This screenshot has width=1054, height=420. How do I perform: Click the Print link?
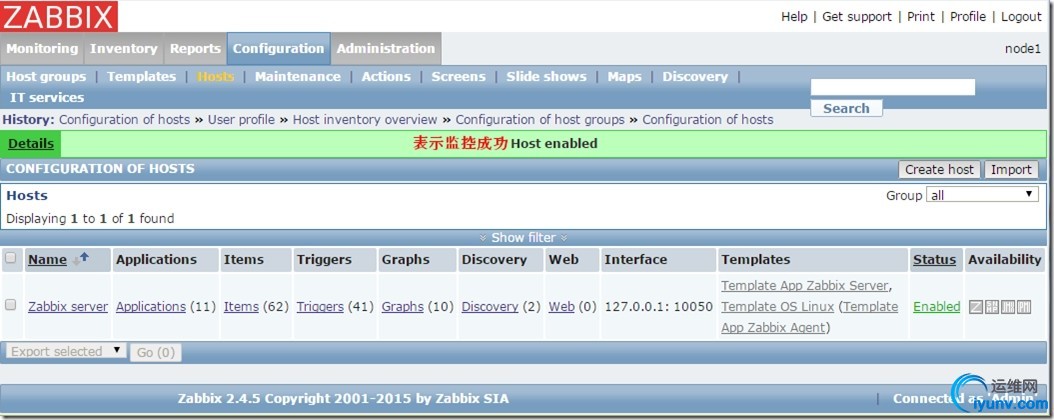click(x=921, y=17)
